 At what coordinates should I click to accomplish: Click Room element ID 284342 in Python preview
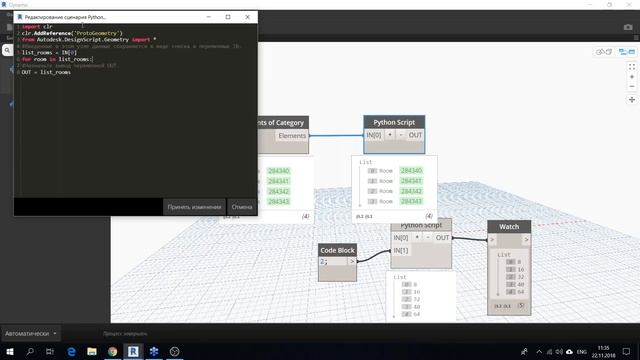point(411,191)
